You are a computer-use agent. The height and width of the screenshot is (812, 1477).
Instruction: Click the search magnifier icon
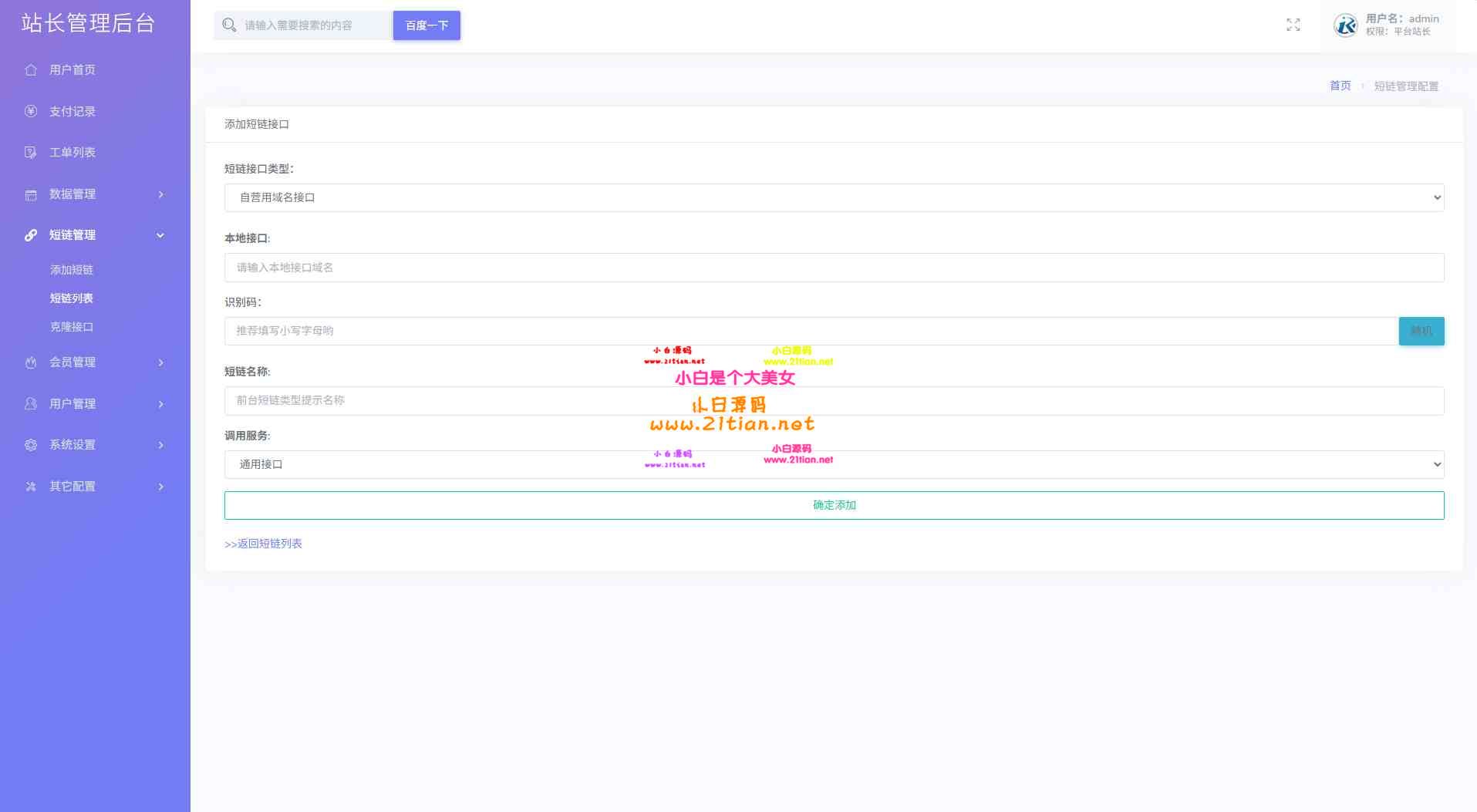tap(229, 25)
